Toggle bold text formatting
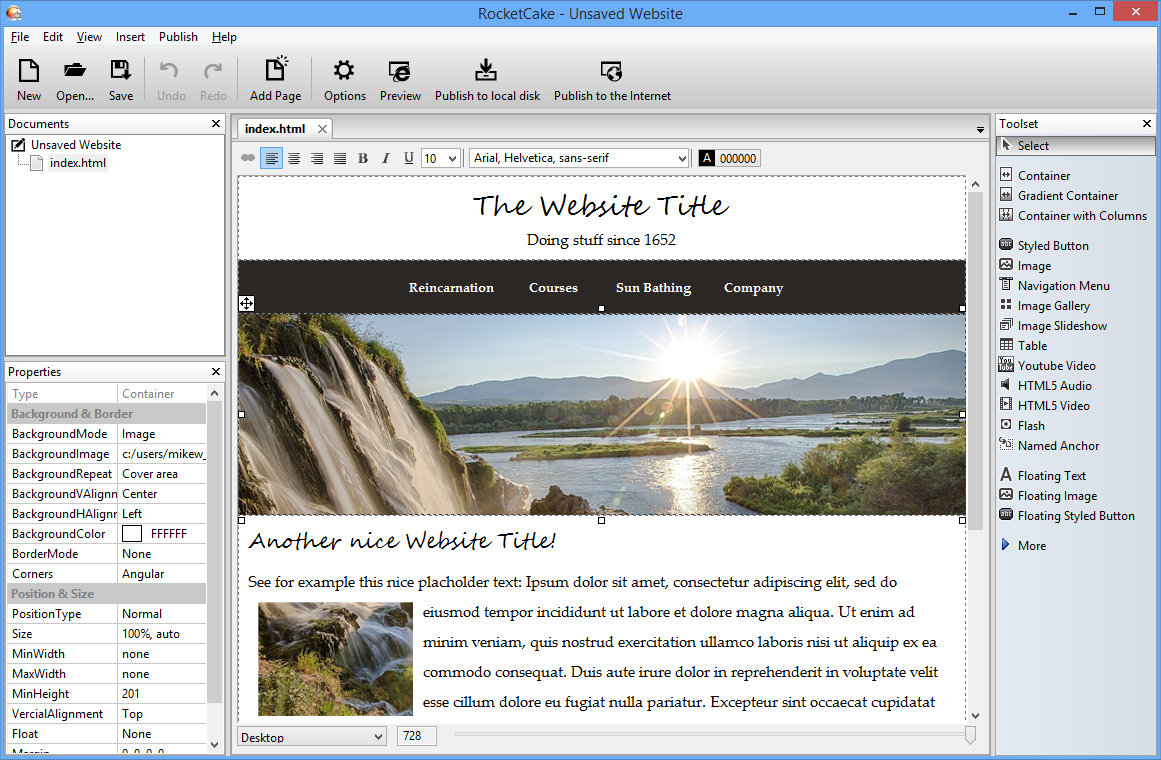1161x760 pixels. 363,158
